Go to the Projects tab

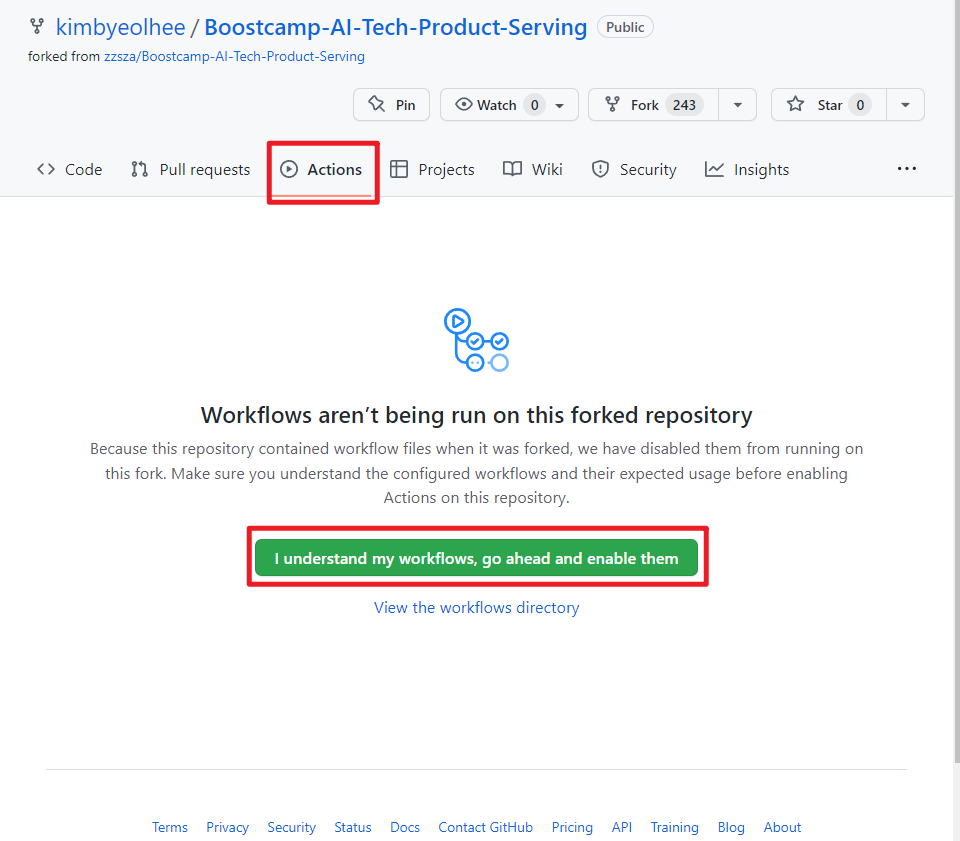click(432, 170)
